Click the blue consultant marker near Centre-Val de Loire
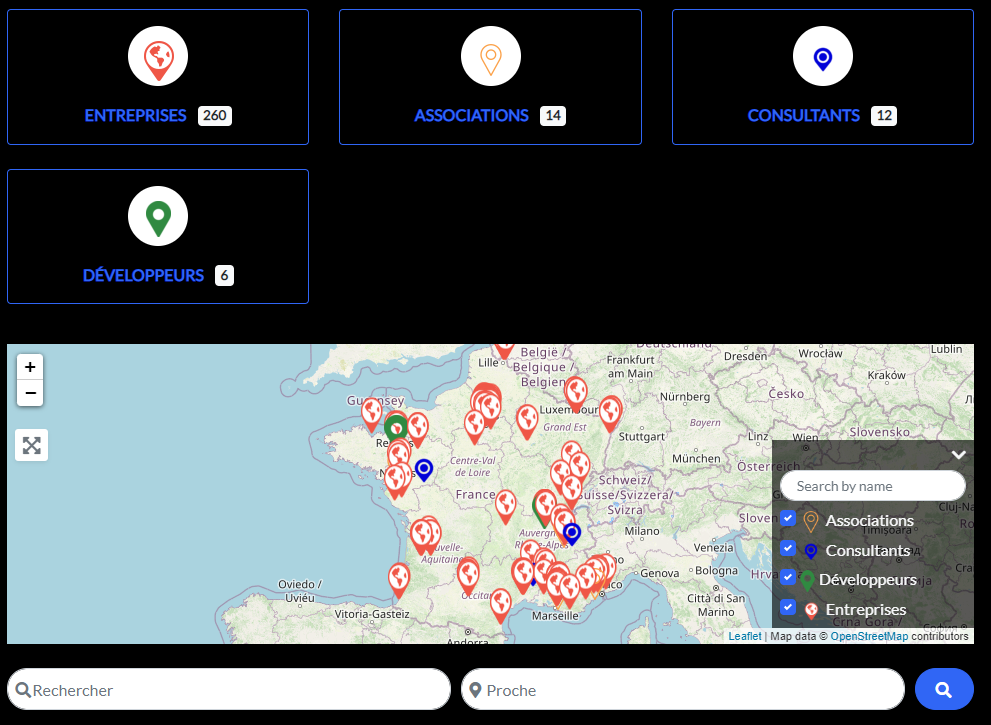The width and height of the screenshot is (991, 725). (x=424, y=470)
